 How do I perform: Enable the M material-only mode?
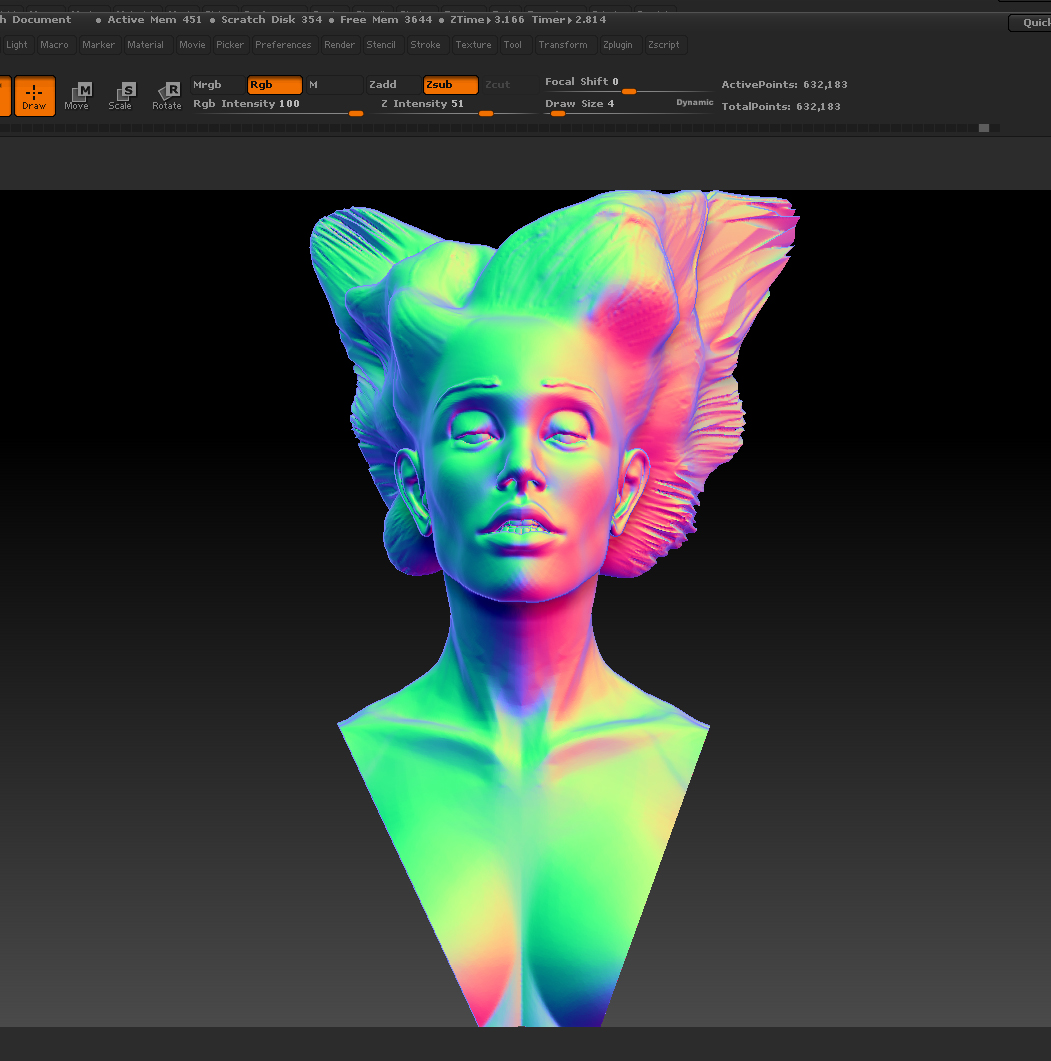(334, 85)
